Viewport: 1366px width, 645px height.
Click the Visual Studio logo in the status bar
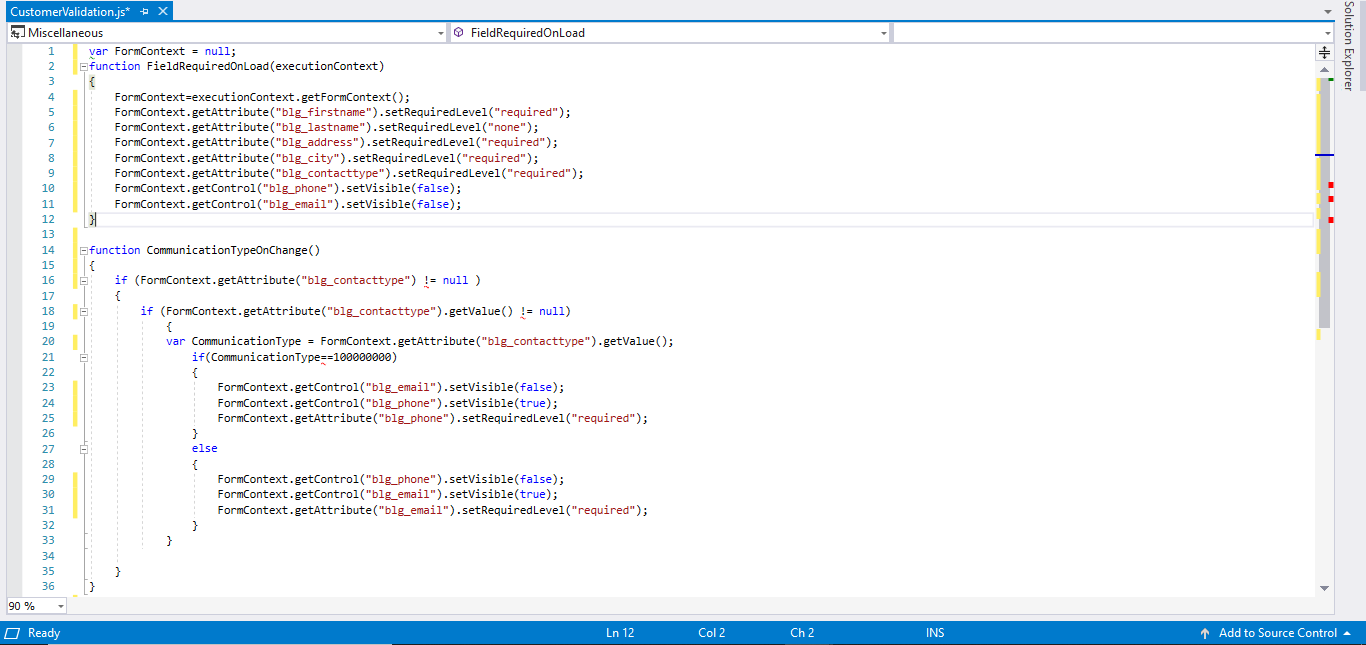click(x=10, y=633)
